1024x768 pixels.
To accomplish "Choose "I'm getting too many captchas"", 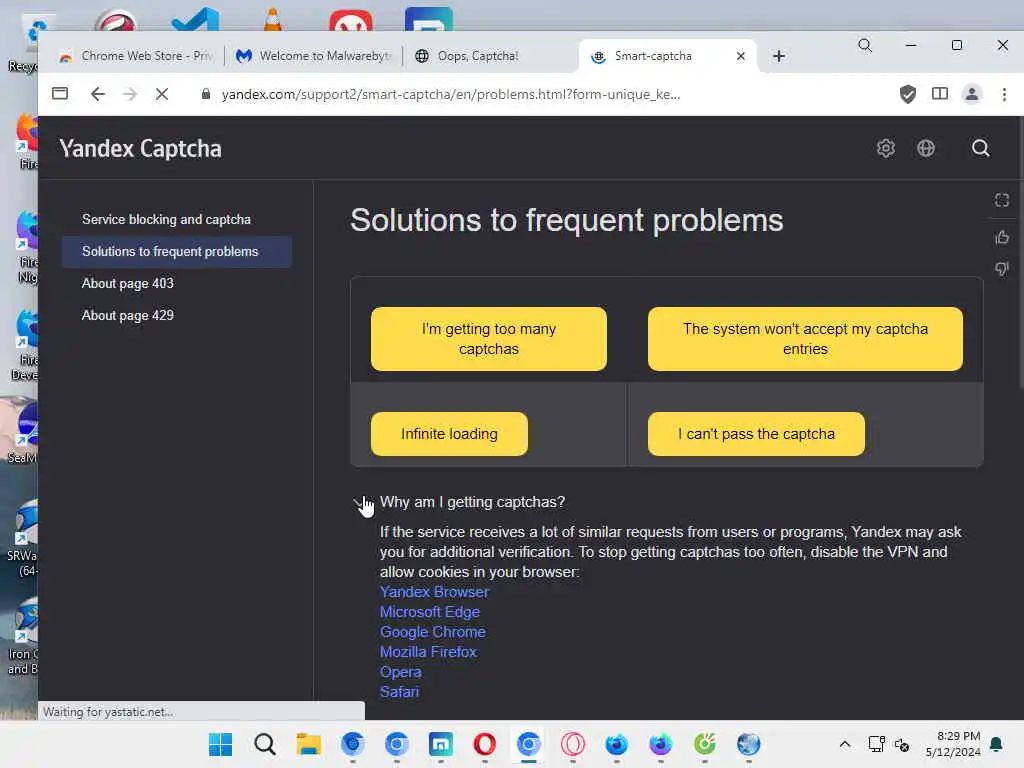I will pyautogui.click(x=488, y=339).
